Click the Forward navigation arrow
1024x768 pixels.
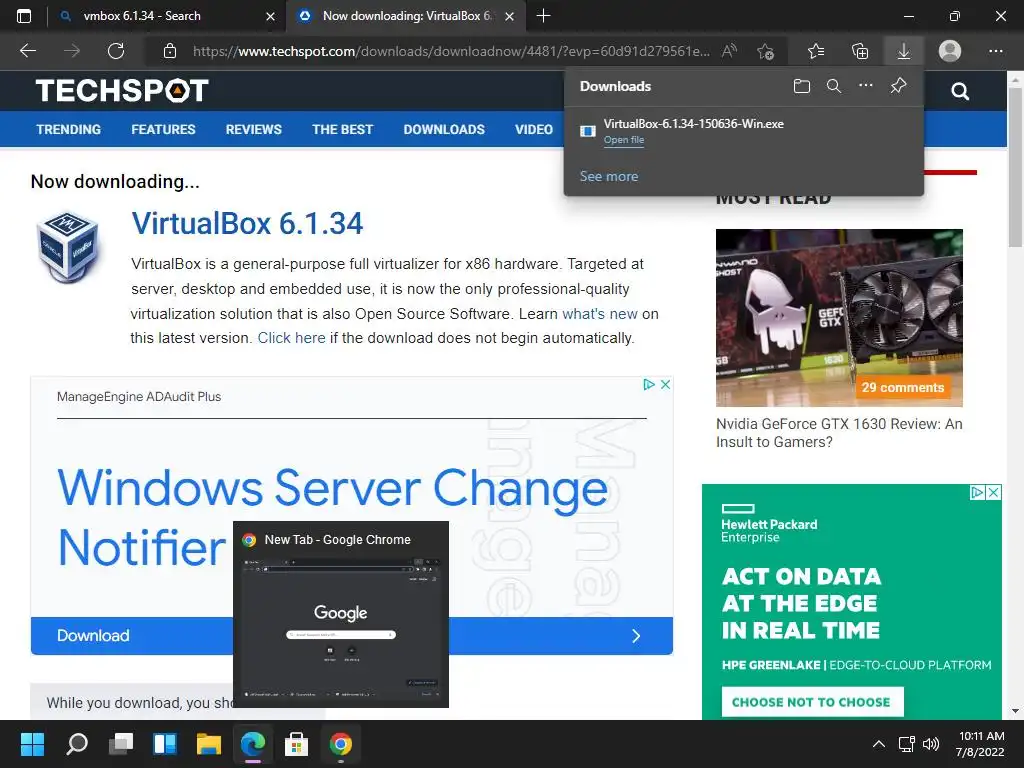click(x=72, y=51)
